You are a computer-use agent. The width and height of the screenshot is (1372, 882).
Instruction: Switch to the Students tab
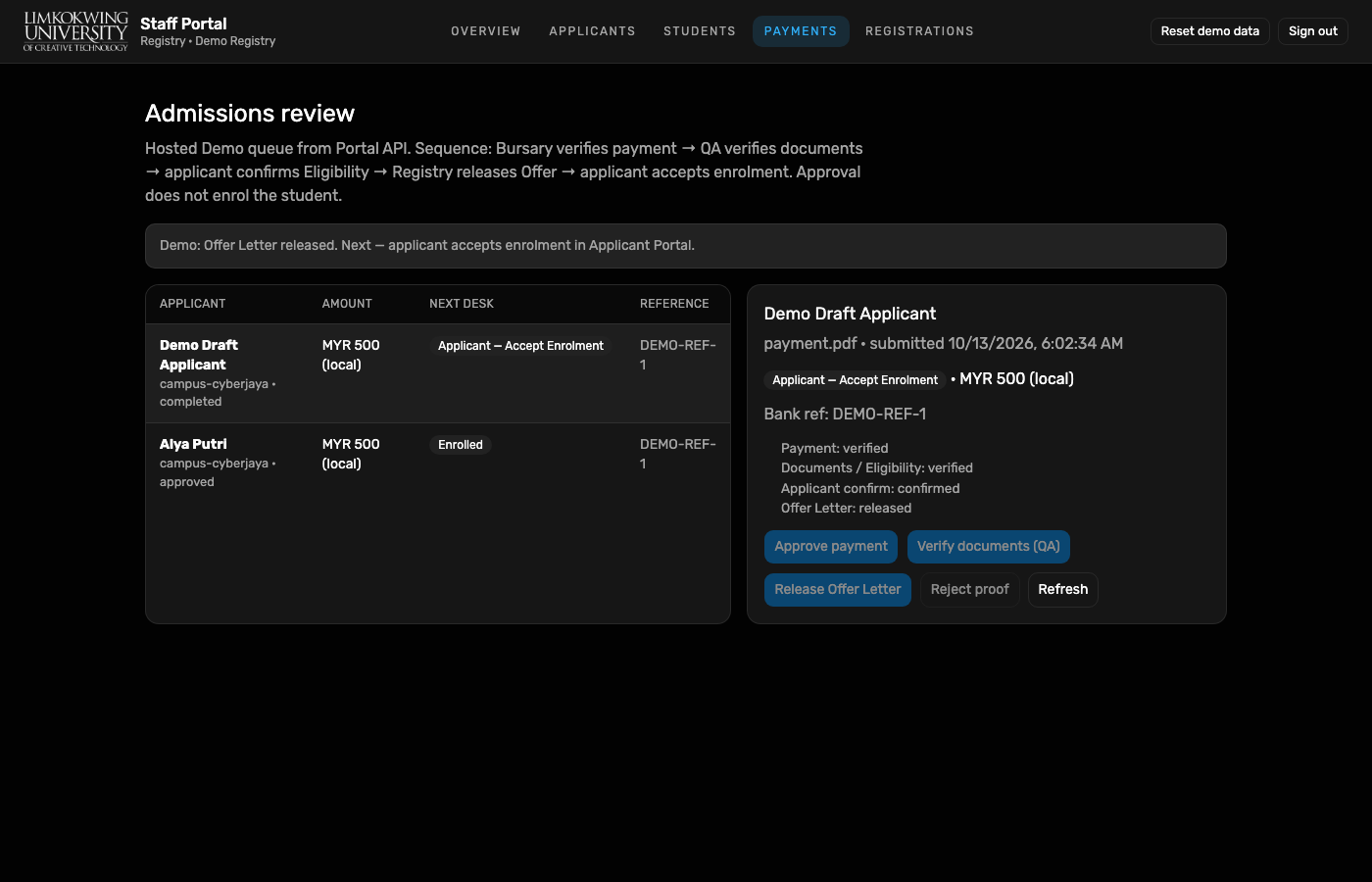click(700, 31)
